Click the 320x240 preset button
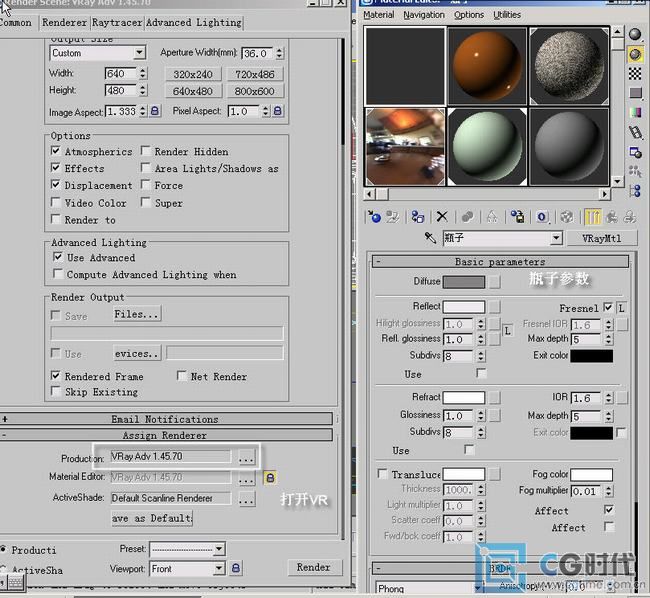 point(193,74)
